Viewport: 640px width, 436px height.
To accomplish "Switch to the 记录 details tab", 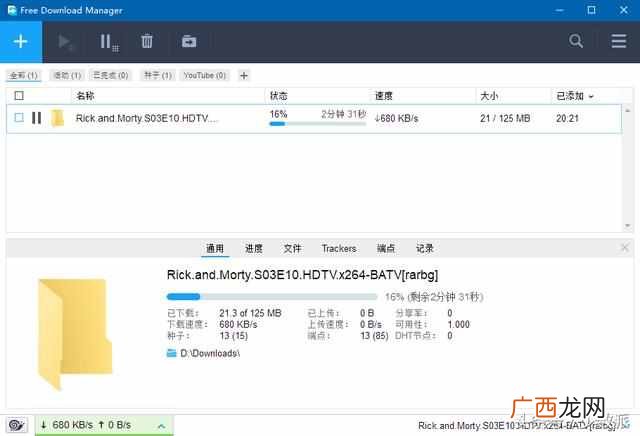I will [424, 248].
